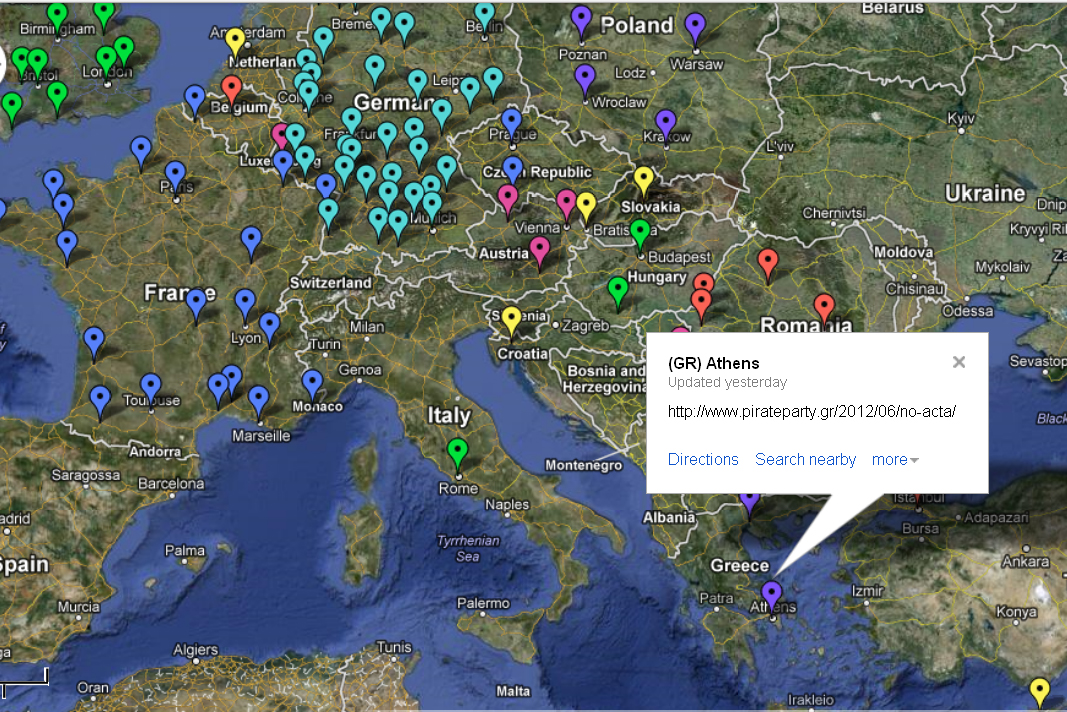Image resolution: width=1067 pixels, height=712 pixels.
Task: Expand the "more" dropdown in info window
Action: [x=894, y=459]
